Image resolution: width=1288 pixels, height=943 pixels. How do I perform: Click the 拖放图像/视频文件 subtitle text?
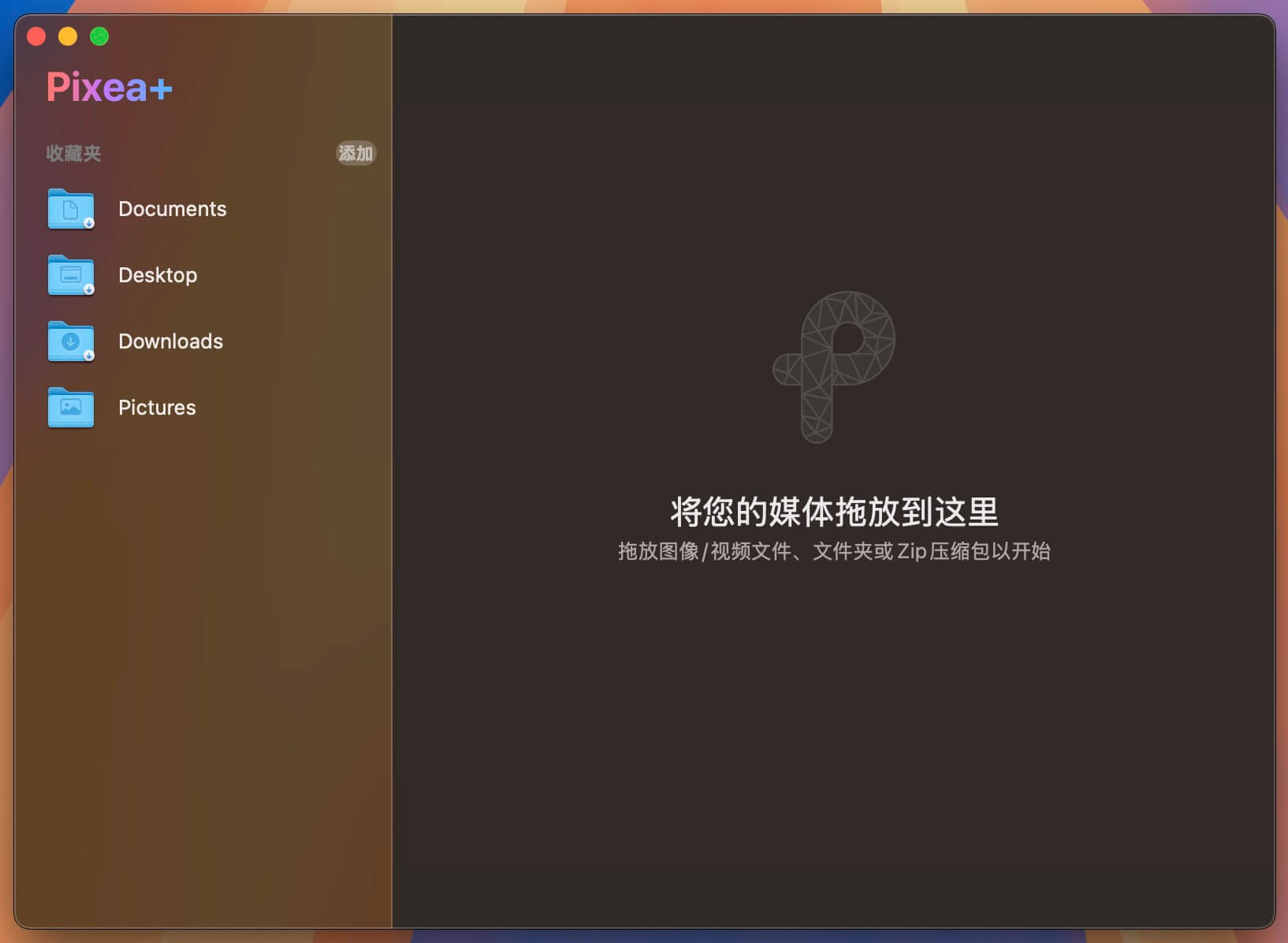click(x=834, y=551)
